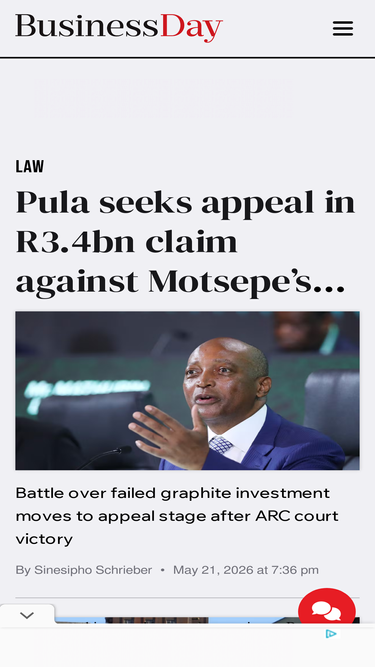Image resolution: width=375 pixels, height=667 pixels.
Task: Click the photo of the man gesturing
Action: pyautogui.click(x=188, y=391)
